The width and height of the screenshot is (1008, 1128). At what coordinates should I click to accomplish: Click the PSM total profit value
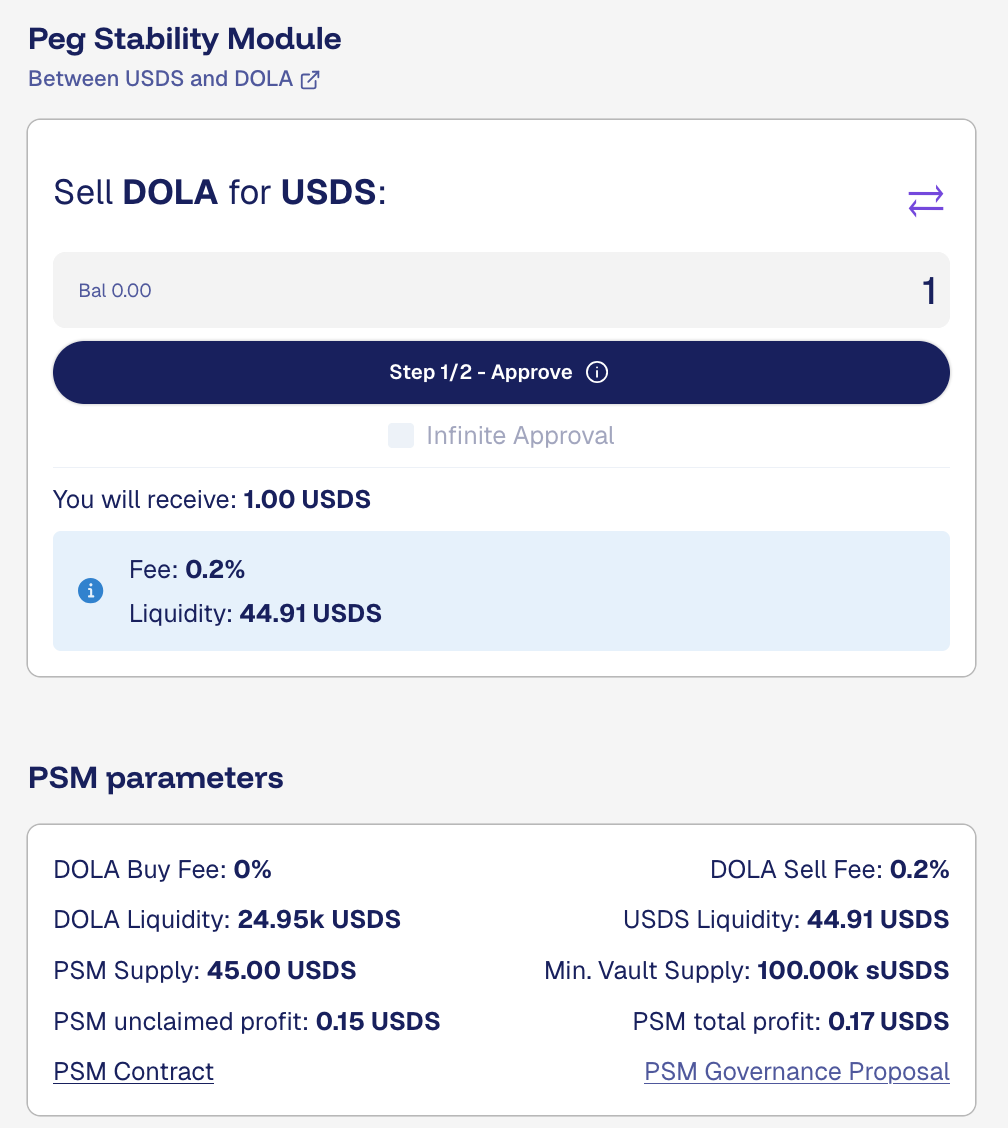[888, 1022]
